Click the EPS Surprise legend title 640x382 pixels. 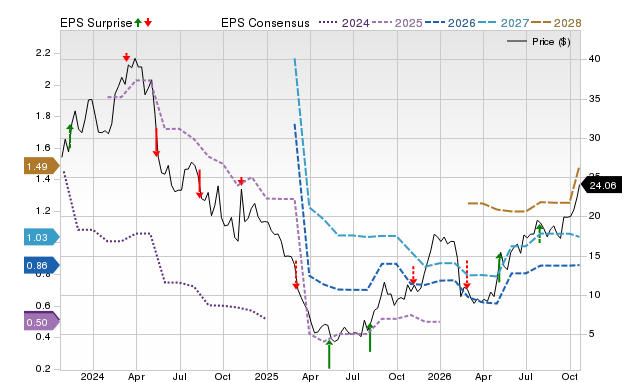96,23
